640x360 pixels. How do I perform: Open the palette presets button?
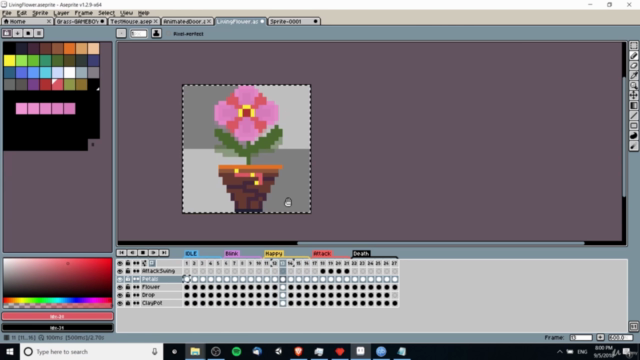tap(28, 33)
